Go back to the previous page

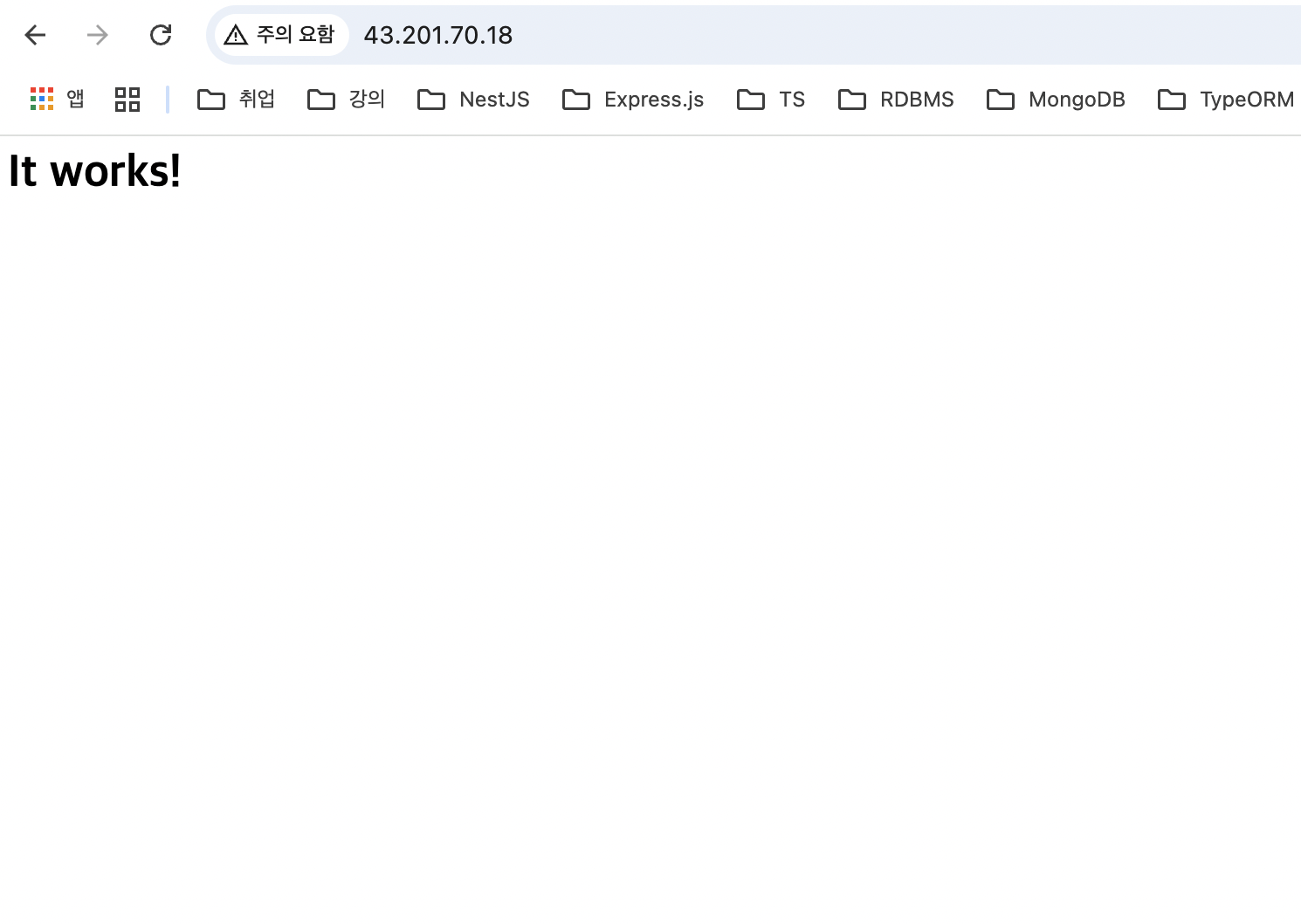35,35
